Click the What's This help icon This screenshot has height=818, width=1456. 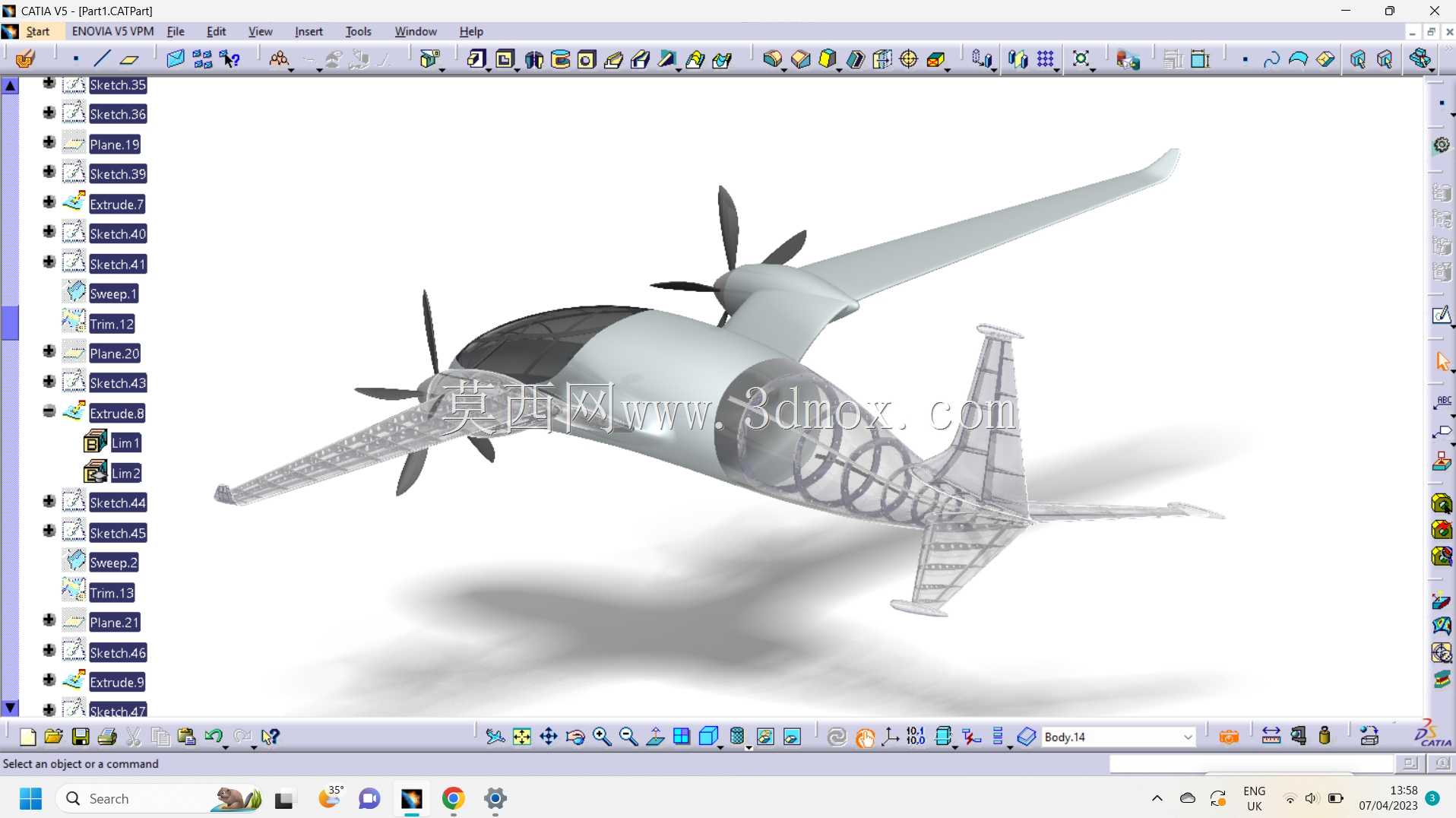[x=270, y=736]
